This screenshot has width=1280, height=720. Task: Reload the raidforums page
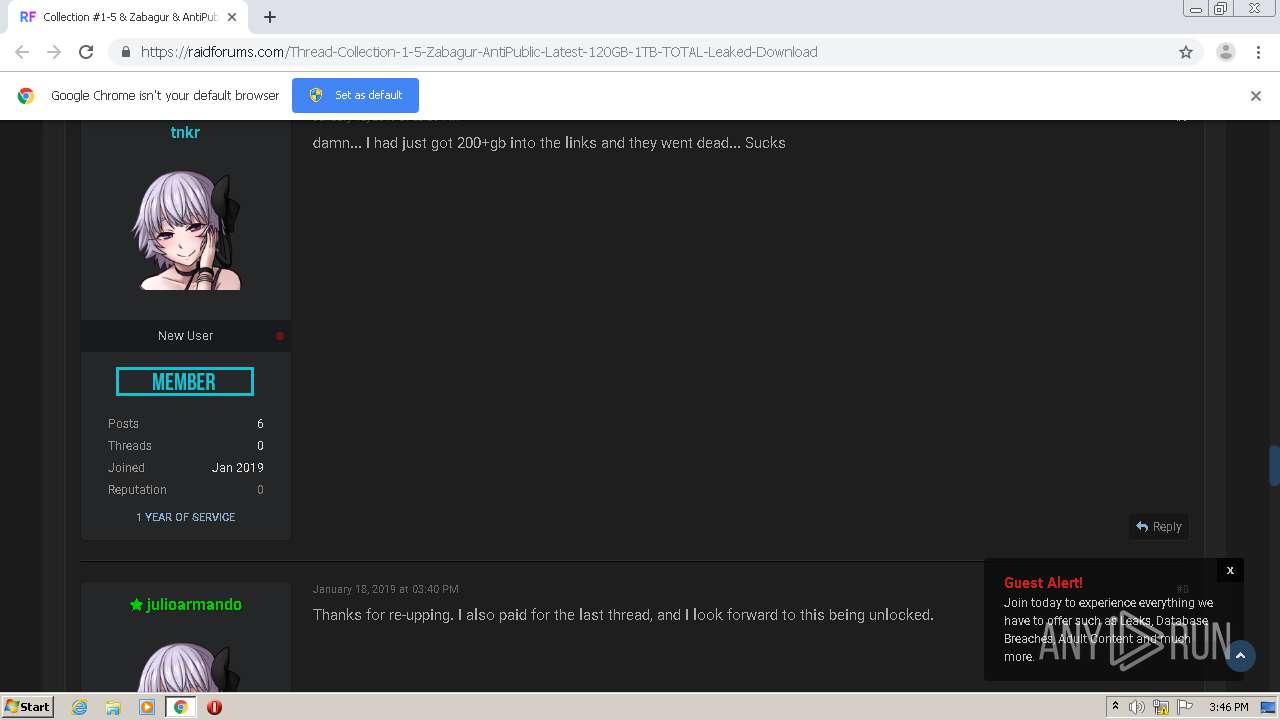[x=86, y=52]
